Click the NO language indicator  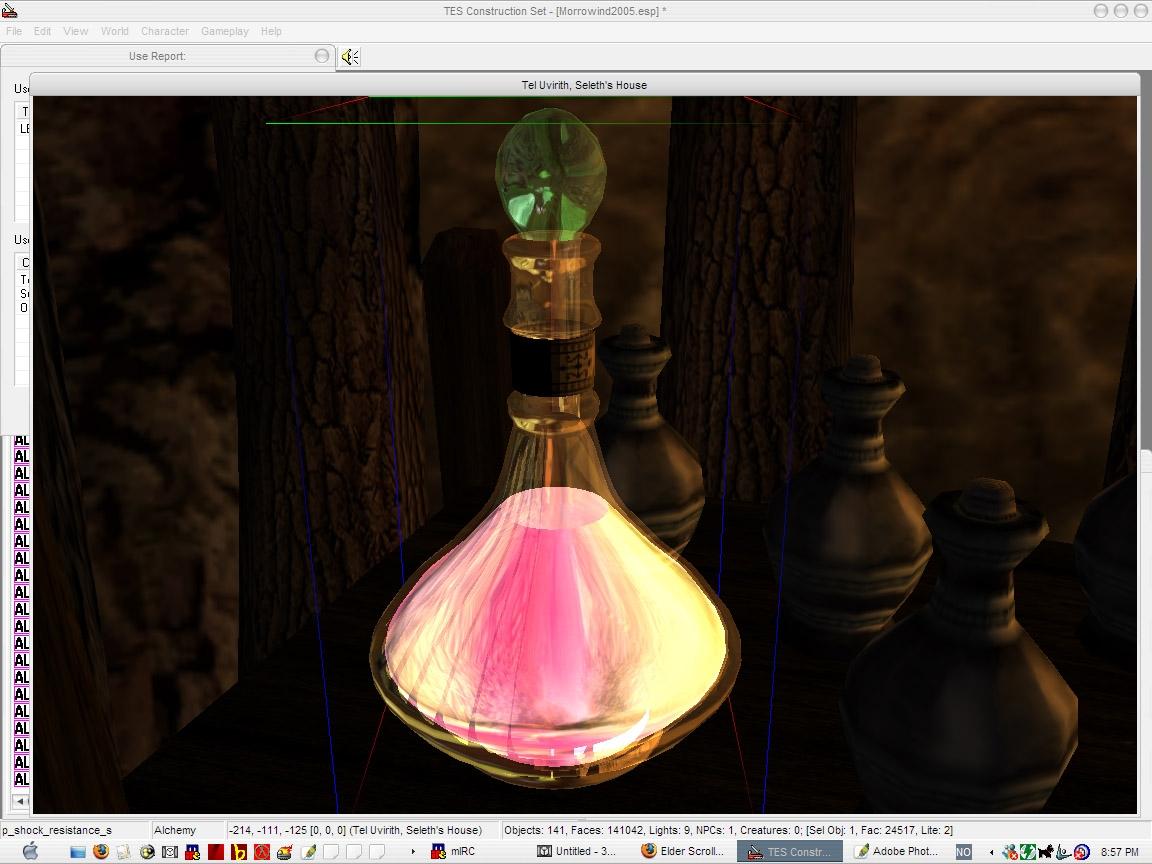(963, 852)
